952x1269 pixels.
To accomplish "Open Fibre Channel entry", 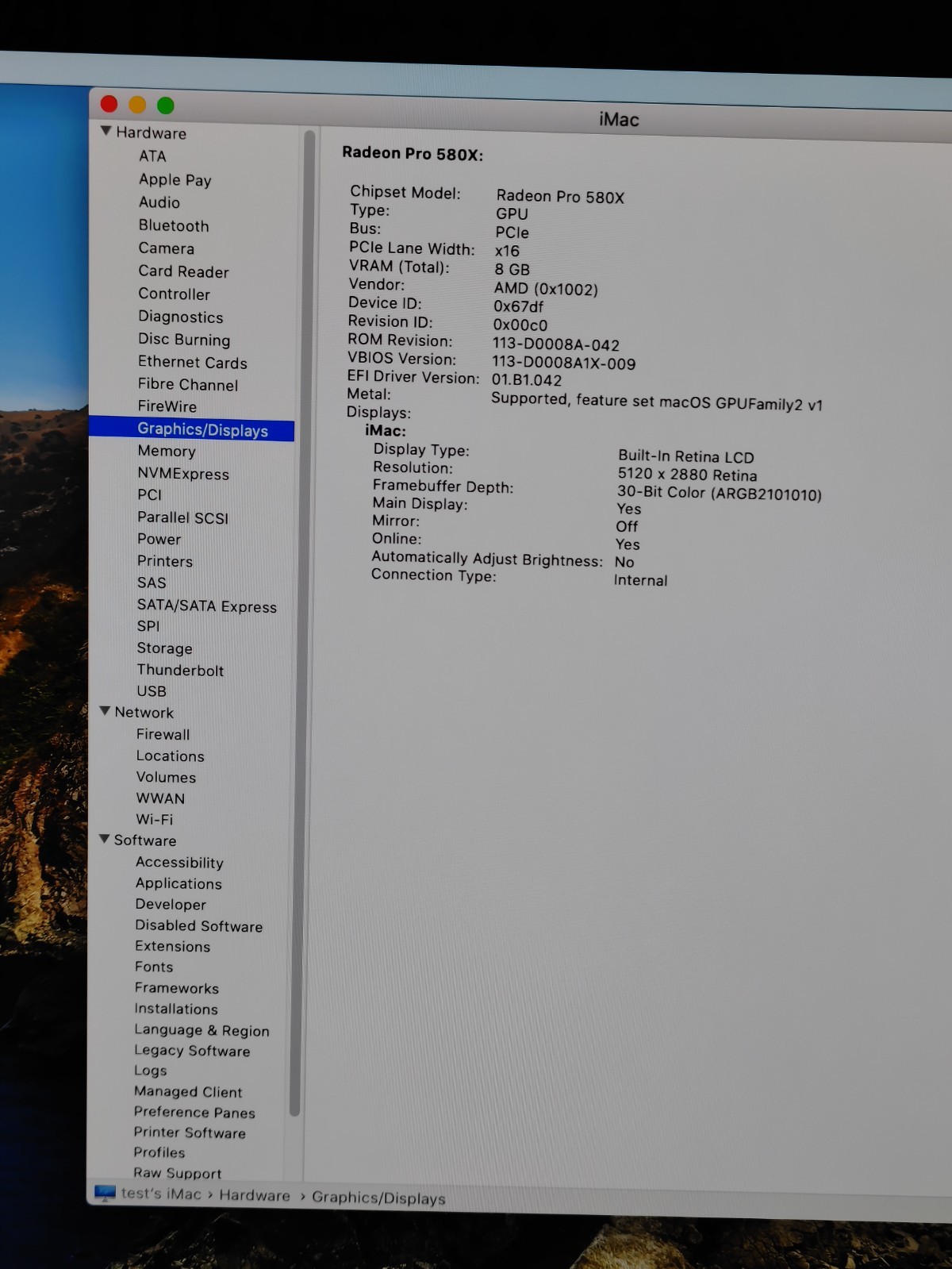I will click(188, 384).
